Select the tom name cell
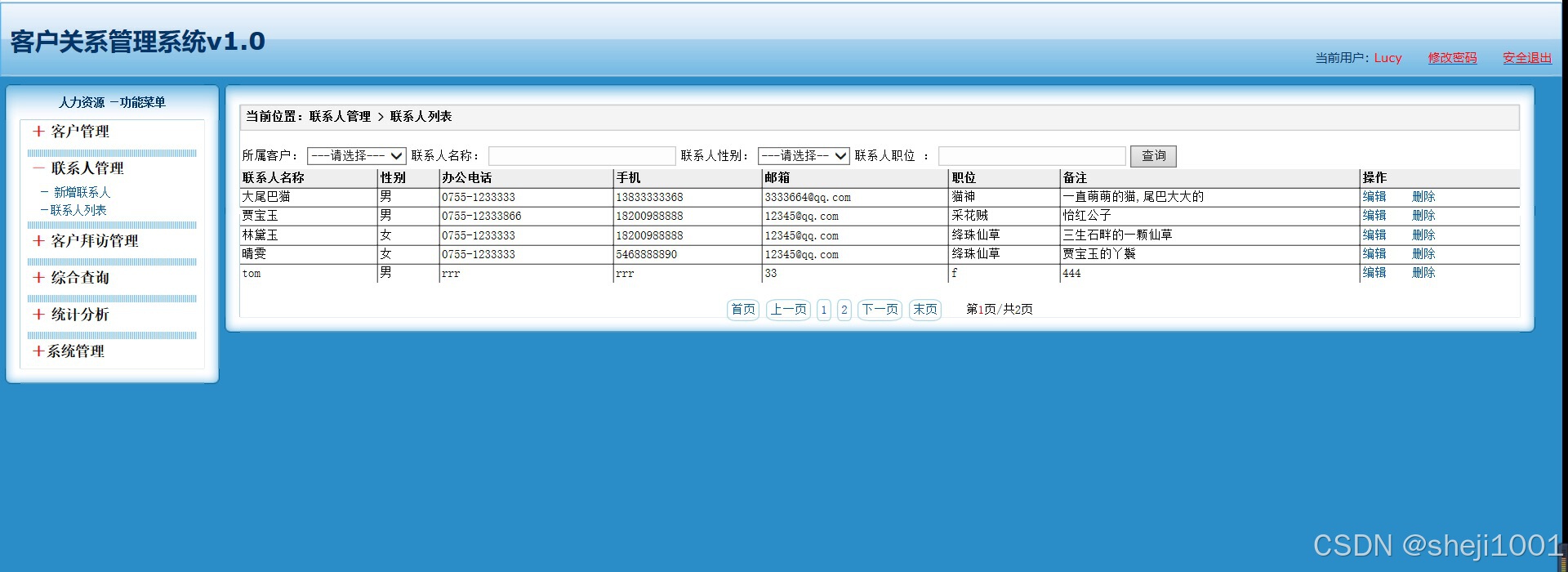The width and height of the screenshot is (1568, 572). pyautogui.click(x=252, y=274)
